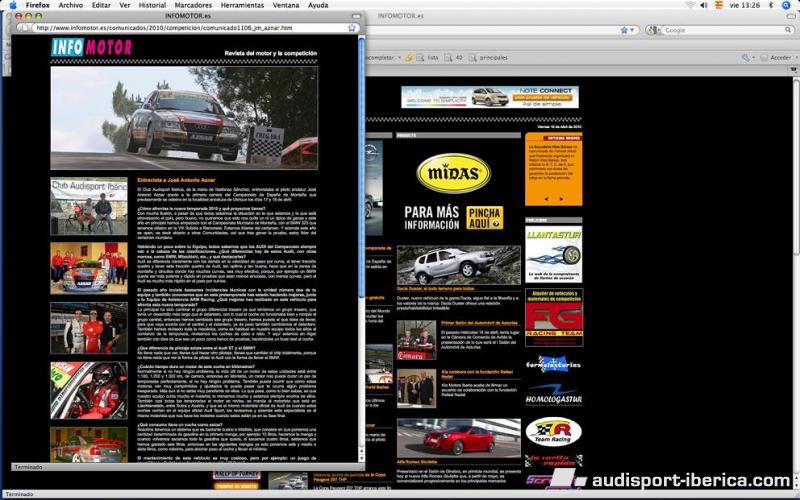
Task: Click the highlighter icon in the back window toolbar
Action: pyautogui.click(x=409, y=58)
